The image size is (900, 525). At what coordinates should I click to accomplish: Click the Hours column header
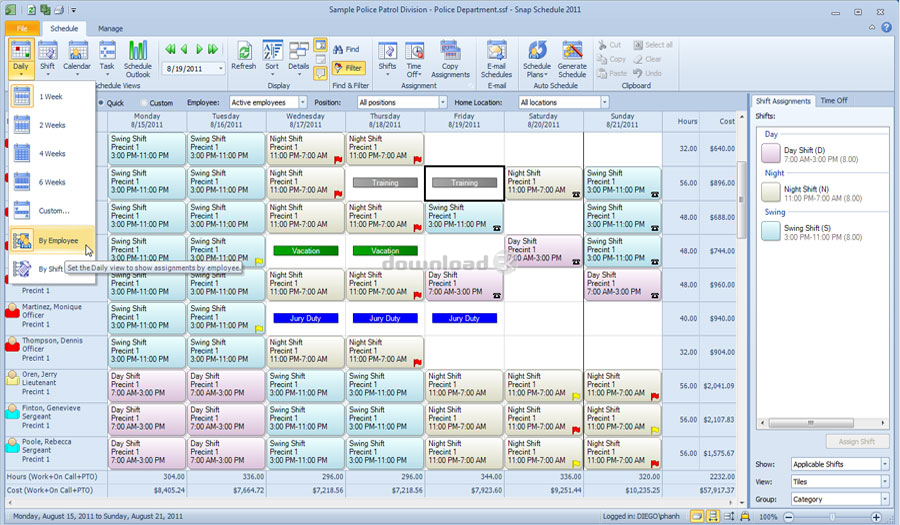(x=687, y=121)
